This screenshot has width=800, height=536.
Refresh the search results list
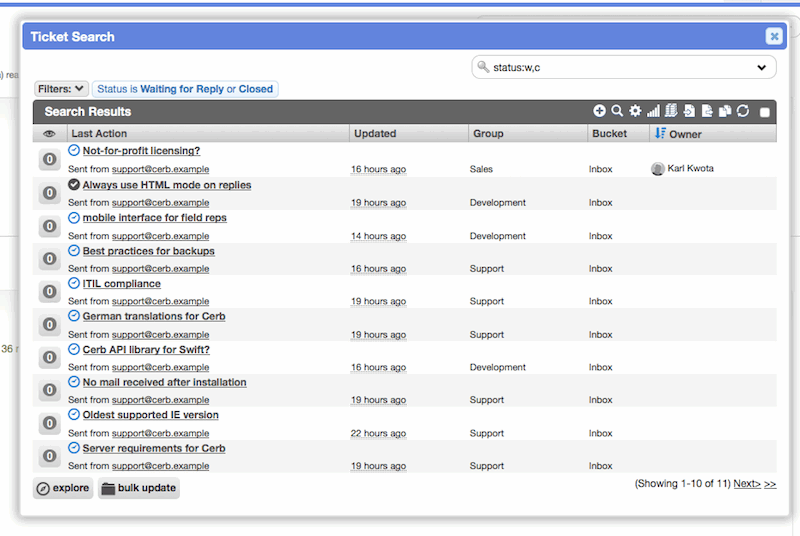coord(743,111)
